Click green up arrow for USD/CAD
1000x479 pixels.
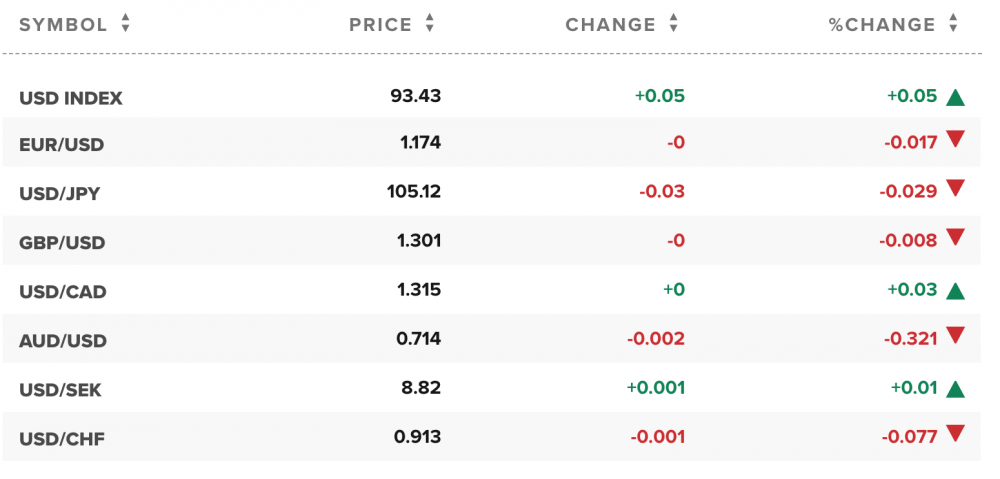coord(955,291)
